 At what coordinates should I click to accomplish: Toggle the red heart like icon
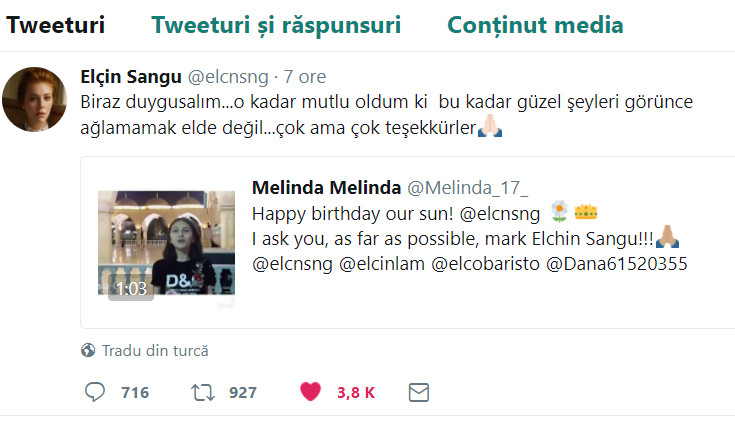(311, 392)
